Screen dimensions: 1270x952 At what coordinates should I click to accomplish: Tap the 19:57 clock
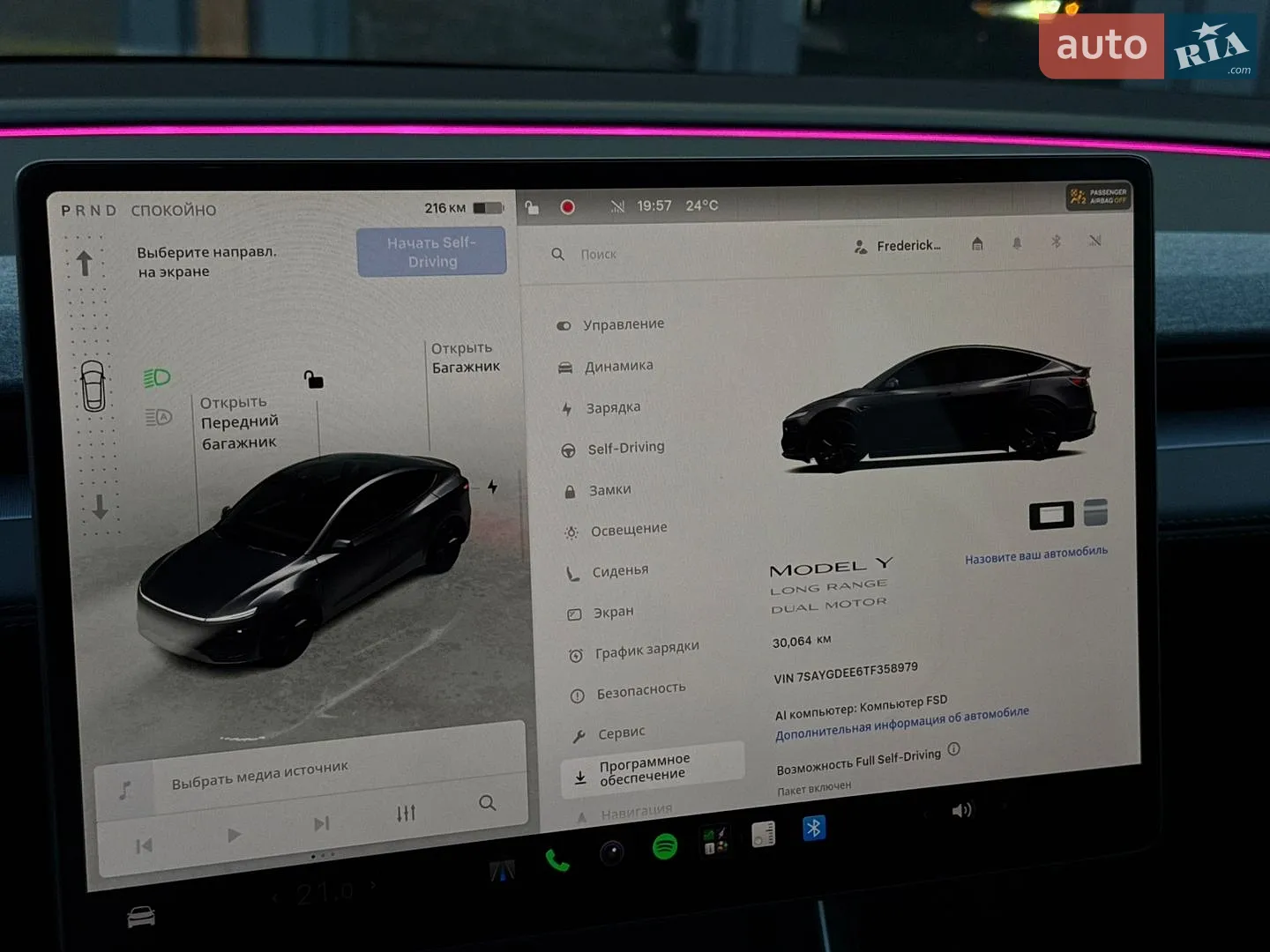pyautogui.click(x=654, y=205)
